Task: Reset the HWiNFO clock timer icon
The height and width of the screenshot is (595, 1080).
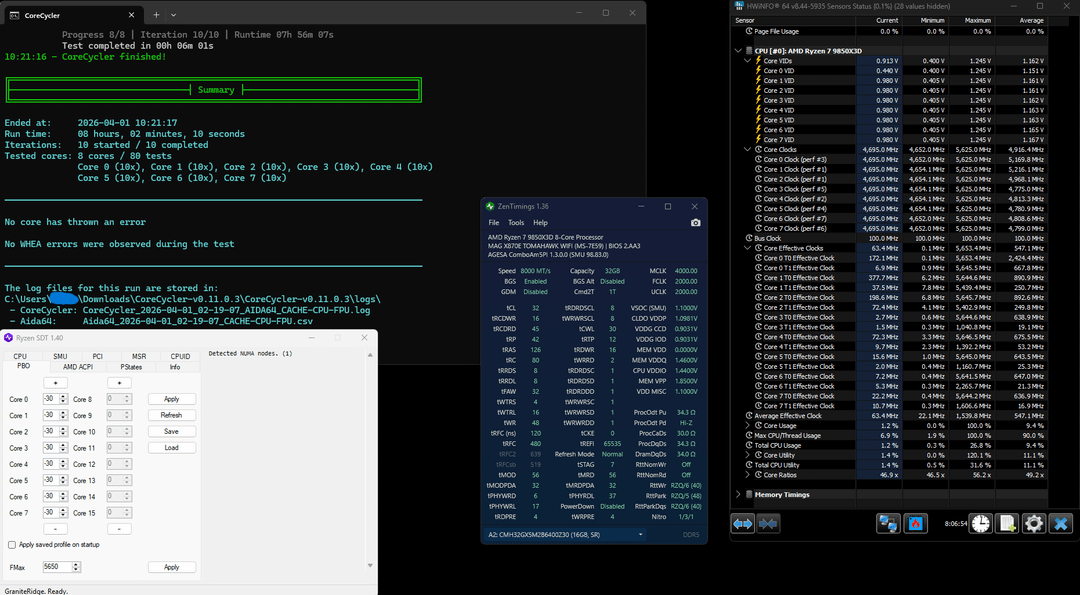Action: click(980, 523)
